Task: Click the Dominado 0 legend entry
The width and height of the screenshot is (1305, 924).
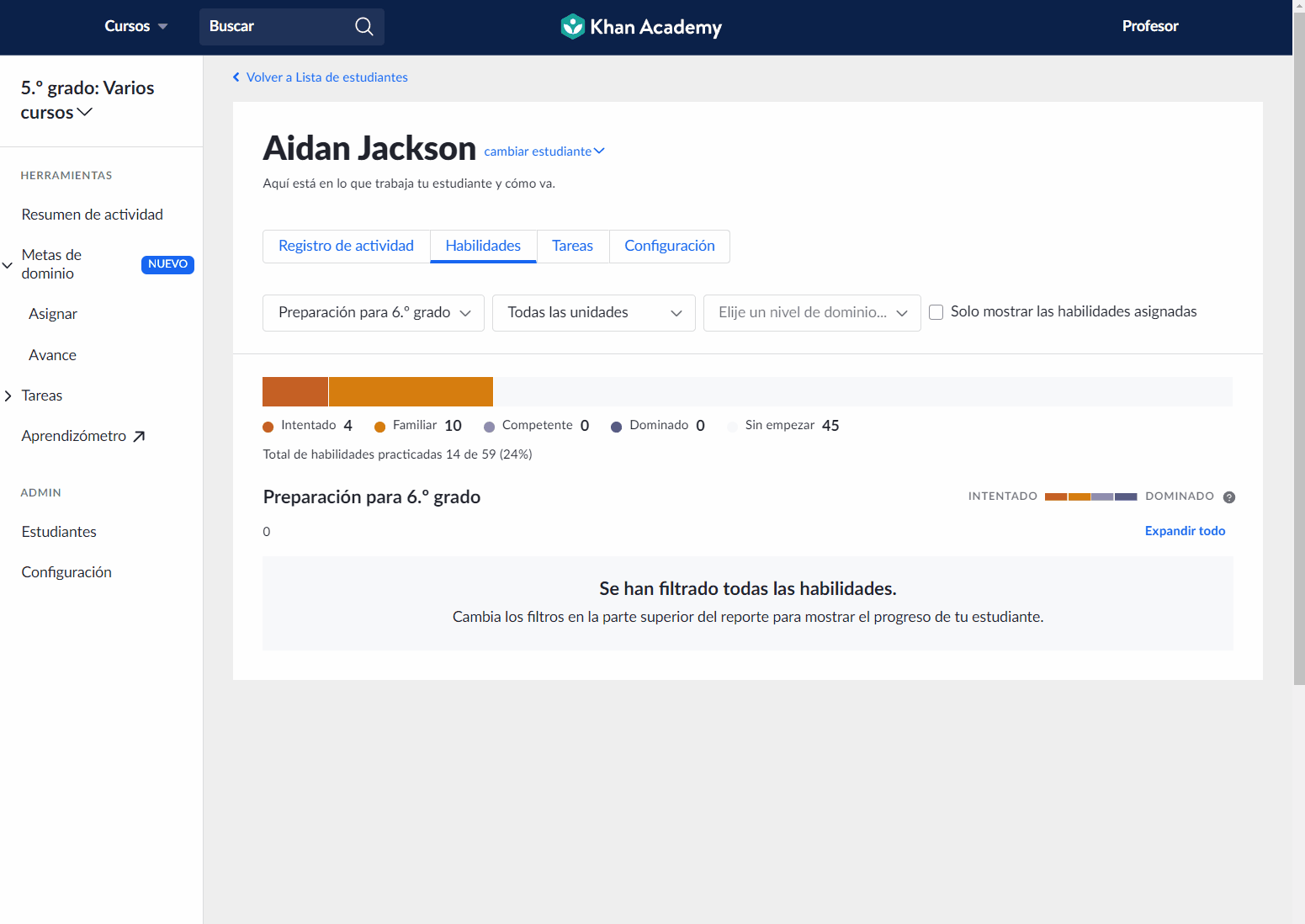Action: [x=658, y=426]
